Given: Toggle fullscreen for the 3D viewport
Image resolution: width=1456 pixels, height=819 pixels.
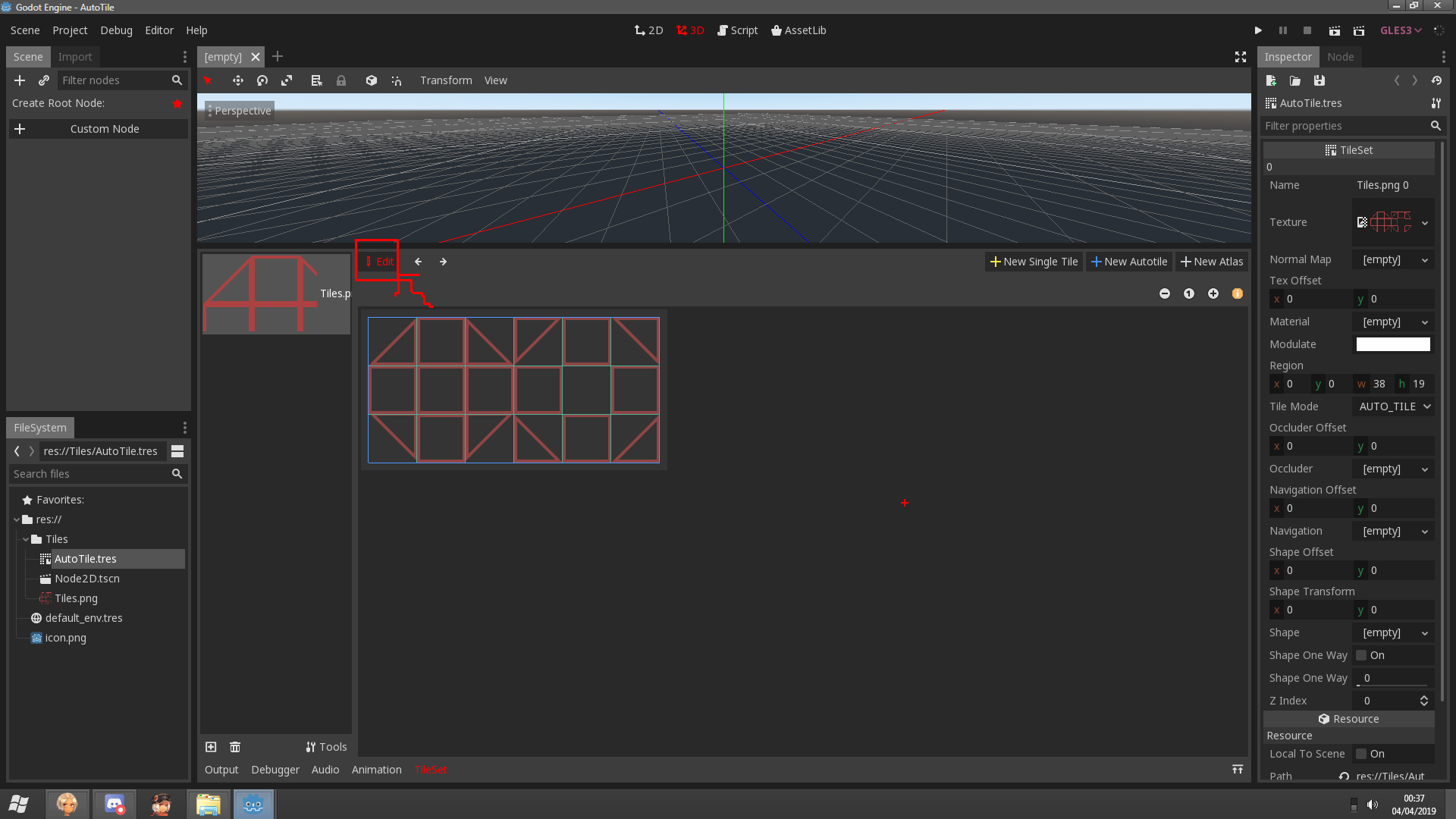Looking at the screenshot, I should click(x=1241, y=57).
